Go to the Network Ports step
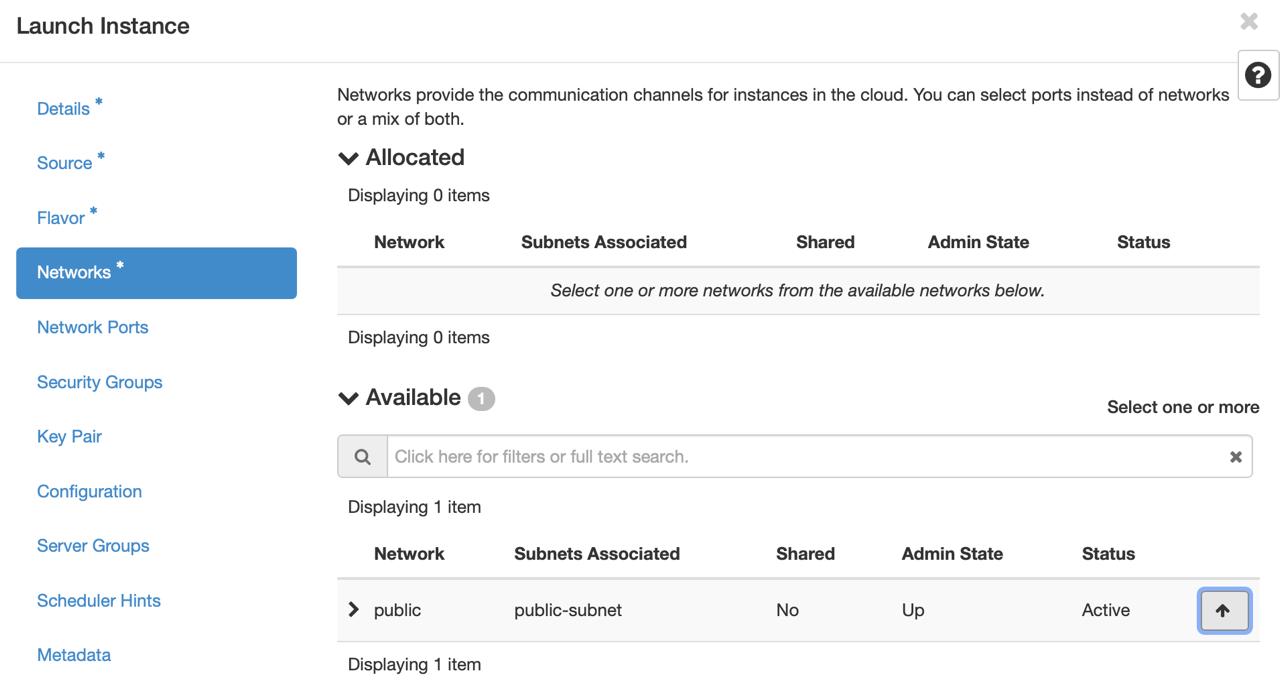 [x=92, y=326]
